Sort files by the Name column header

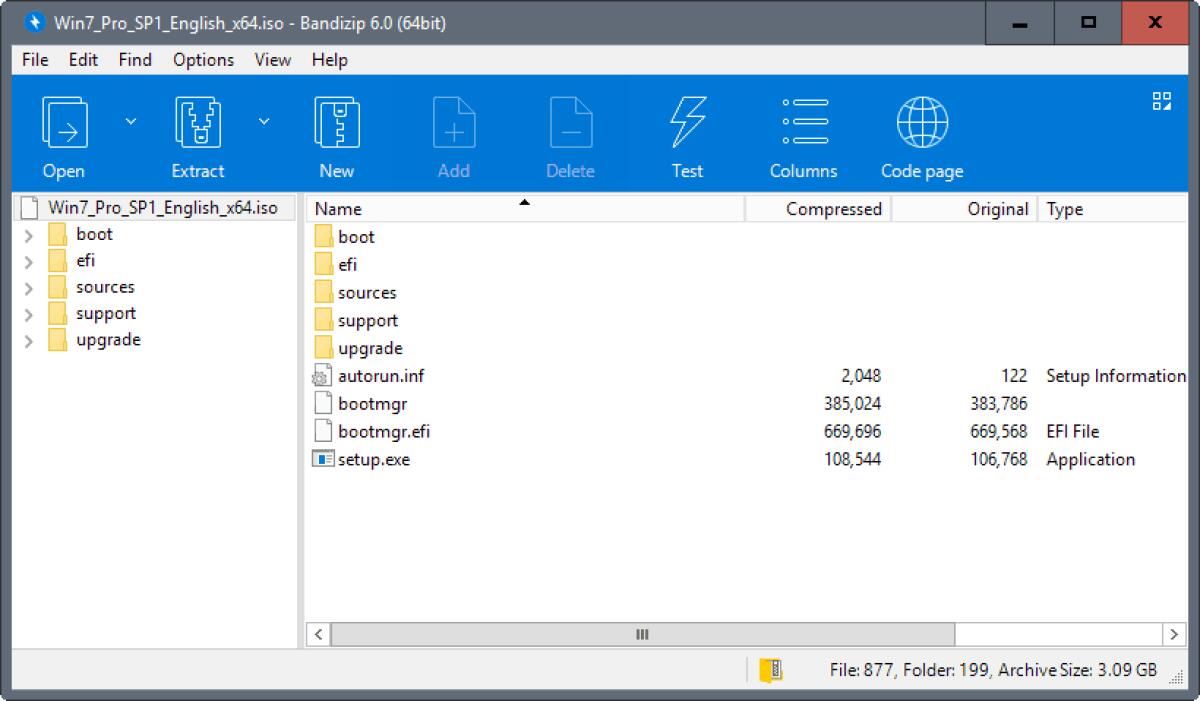coord(337,208)
